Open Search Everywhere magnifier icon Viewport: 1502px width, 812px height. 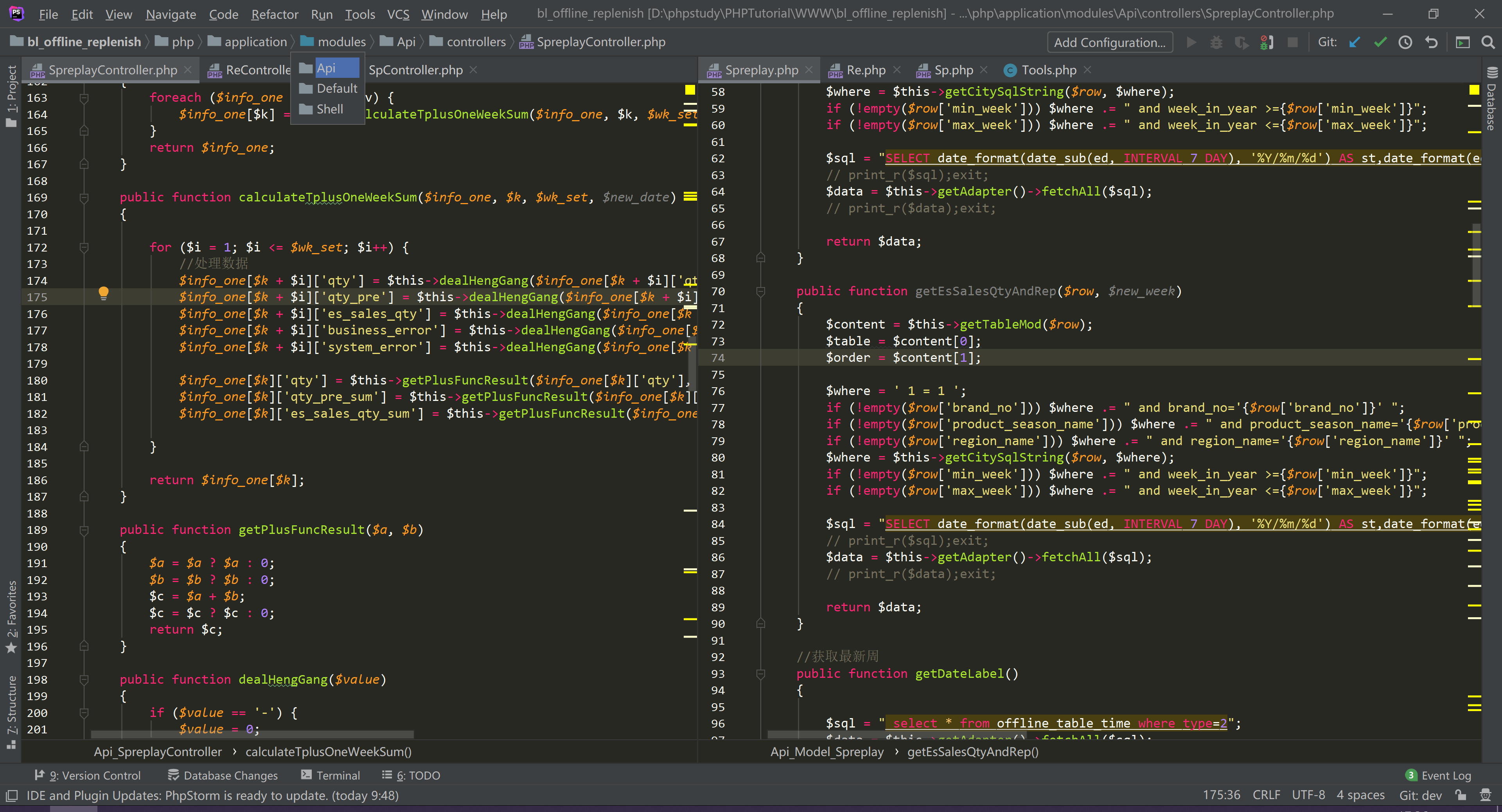1488,42
